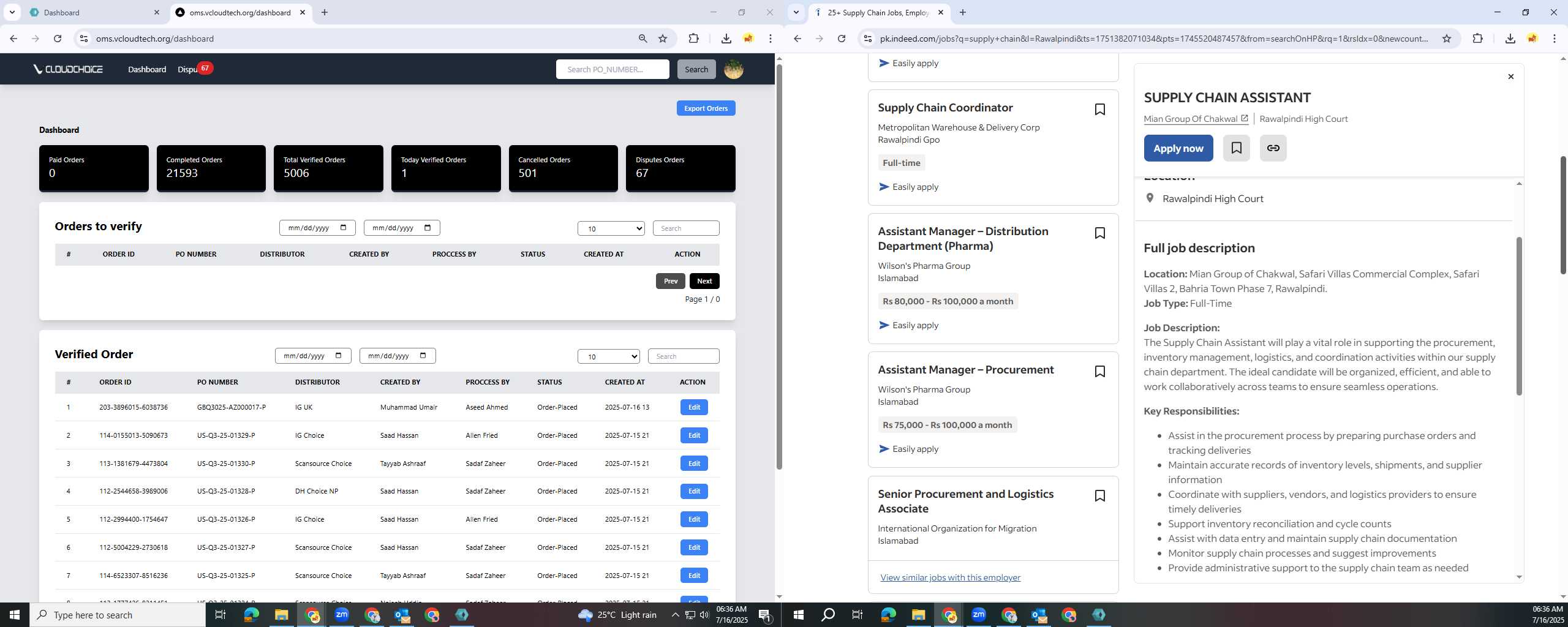Open Mian Group Of Chakwal company link
The image size is (1568, 627).
pyautogui.click(x=1195, y=119)
